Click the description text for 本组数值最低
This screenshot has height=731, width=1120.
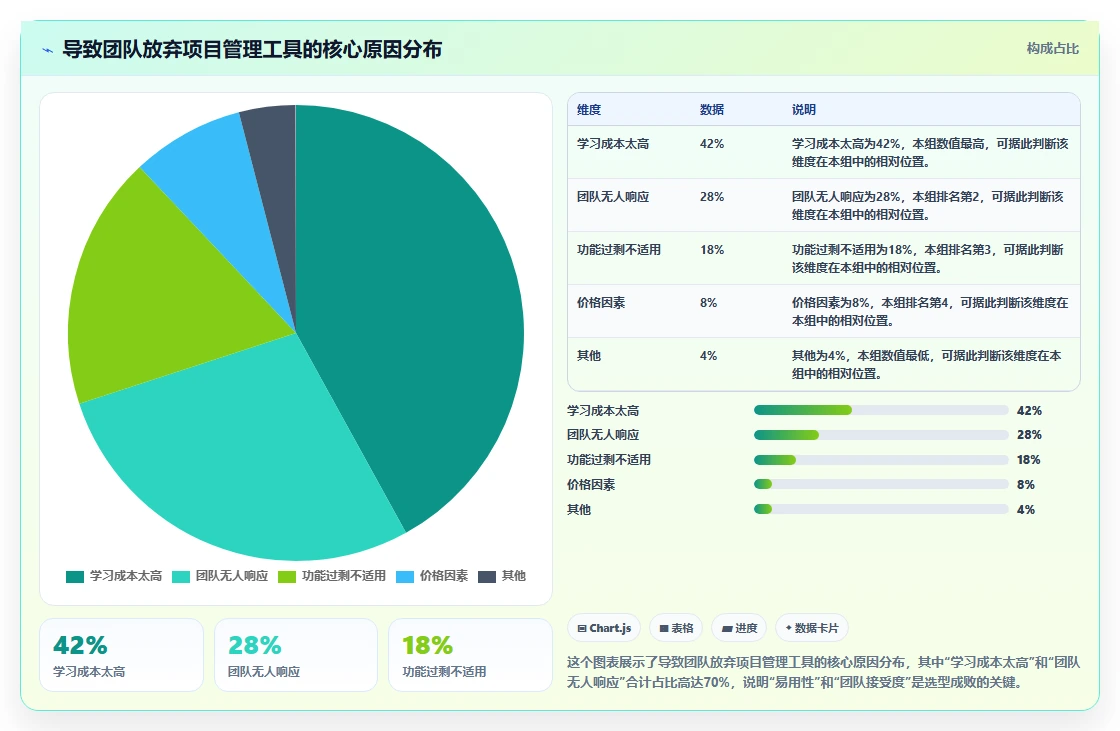[x=926, y=364]
